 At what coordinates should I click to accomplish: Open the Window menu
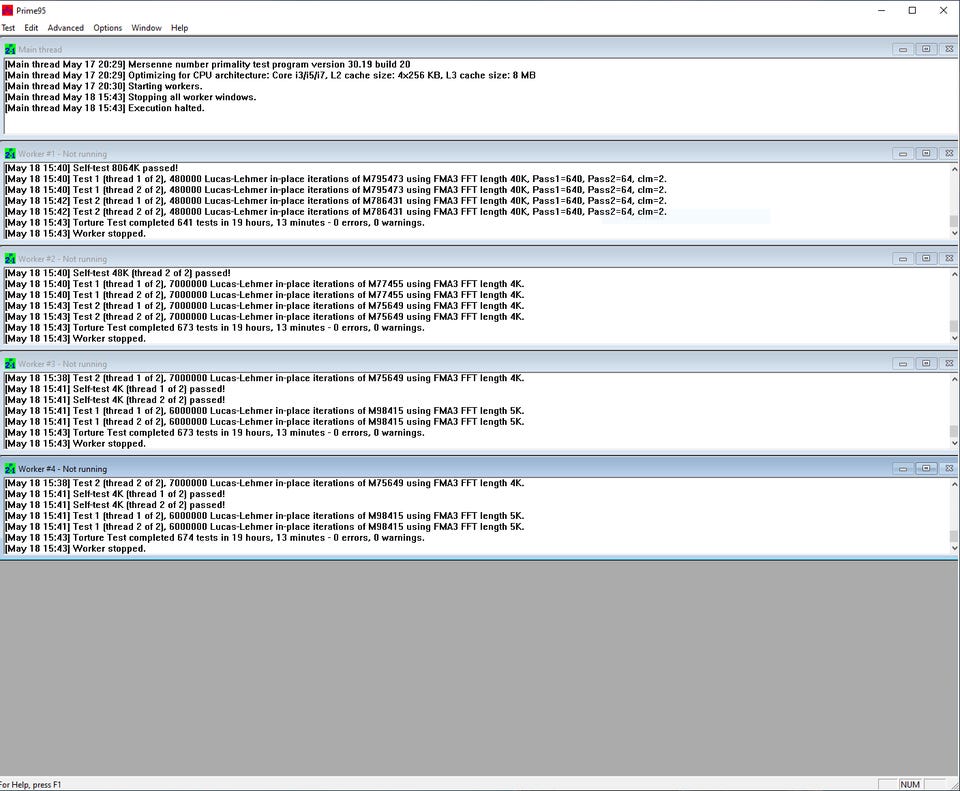[x=146, y=28]
